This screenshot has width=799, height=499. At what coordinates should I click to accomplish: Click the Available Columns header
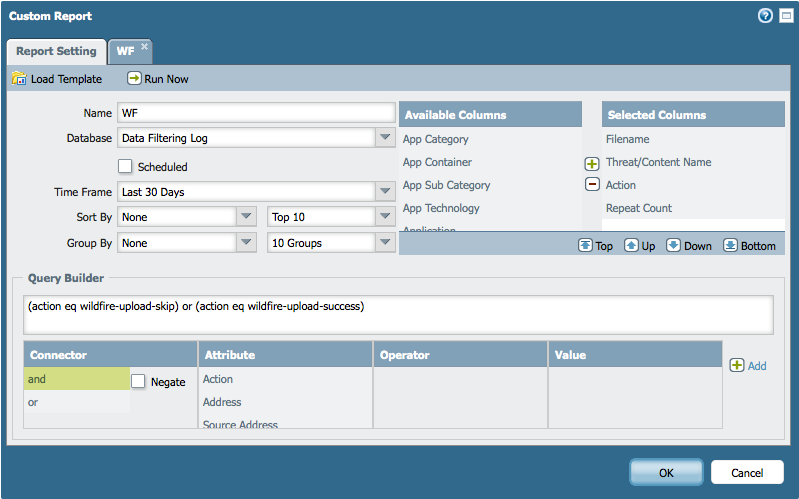tap(490, 114)
